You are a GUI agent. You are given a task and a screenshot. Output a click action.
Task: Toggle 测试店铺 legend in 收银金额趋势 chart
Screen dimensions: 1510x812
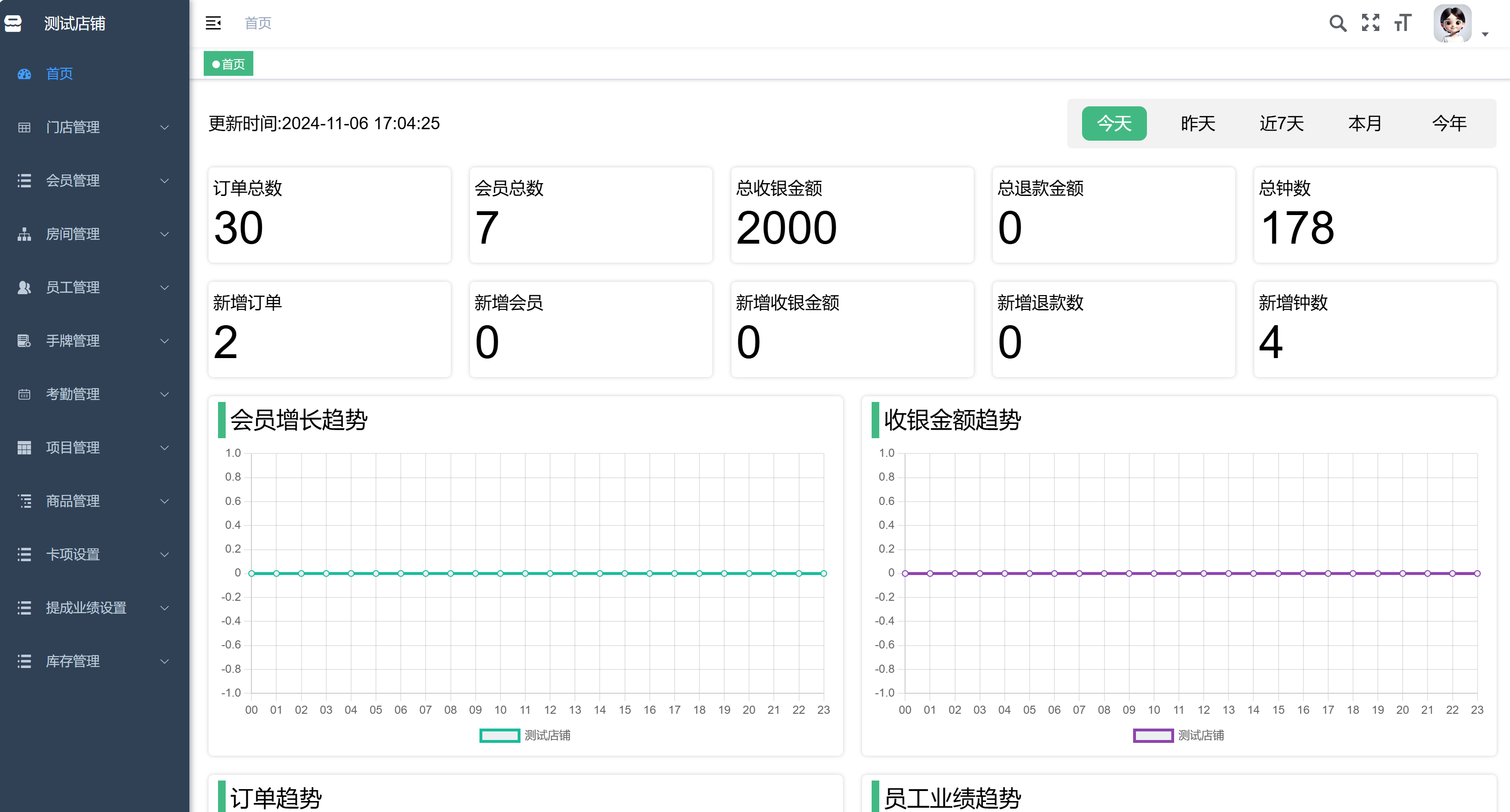pos(1178,735)
